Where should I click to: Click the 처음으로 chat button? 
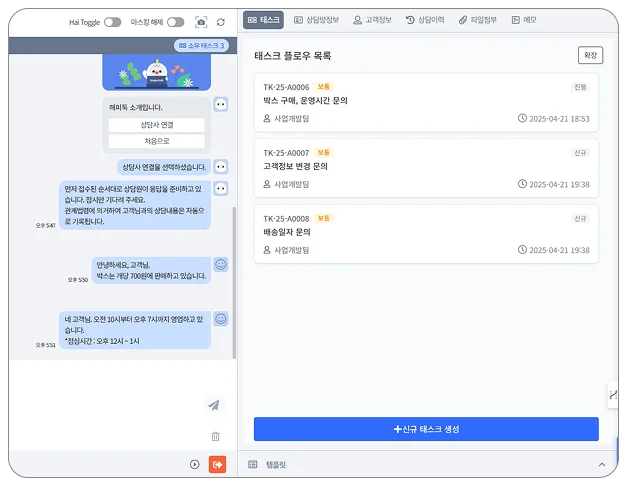click(x=157, y=141)
